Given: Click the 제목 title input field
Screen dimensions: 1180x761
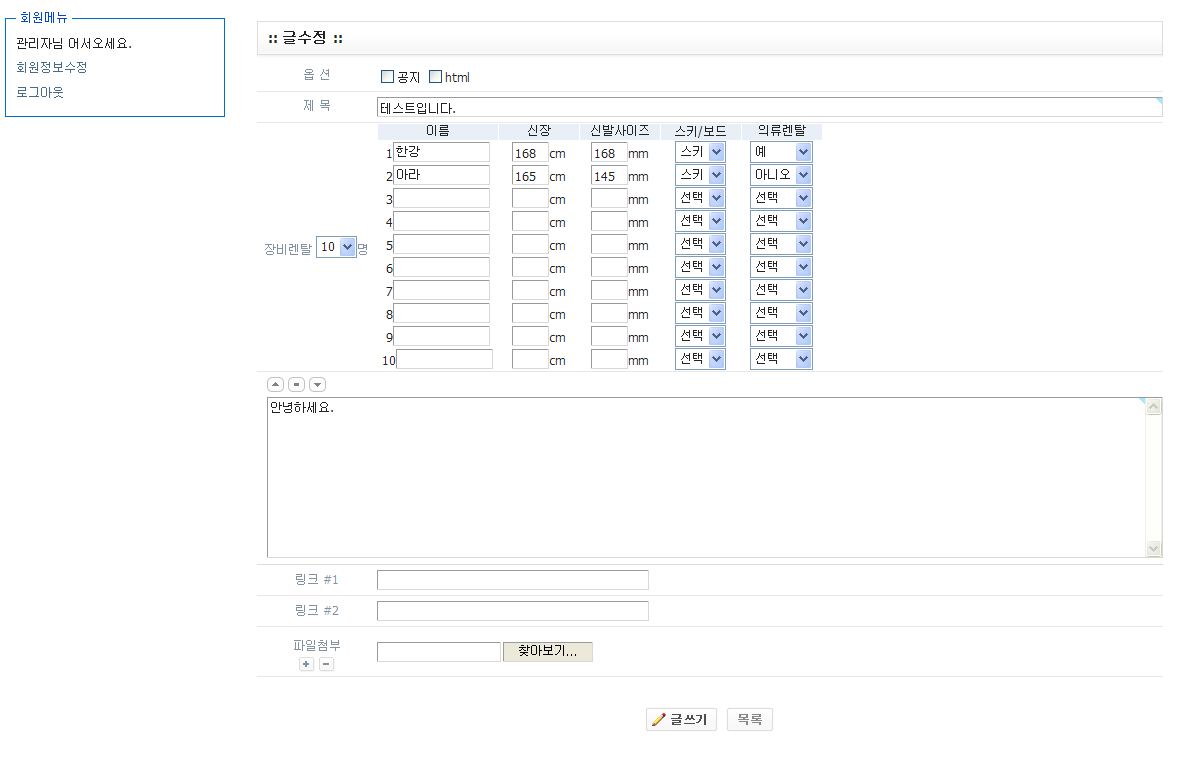Looking at the screenshot, I should tap(768, 107).
